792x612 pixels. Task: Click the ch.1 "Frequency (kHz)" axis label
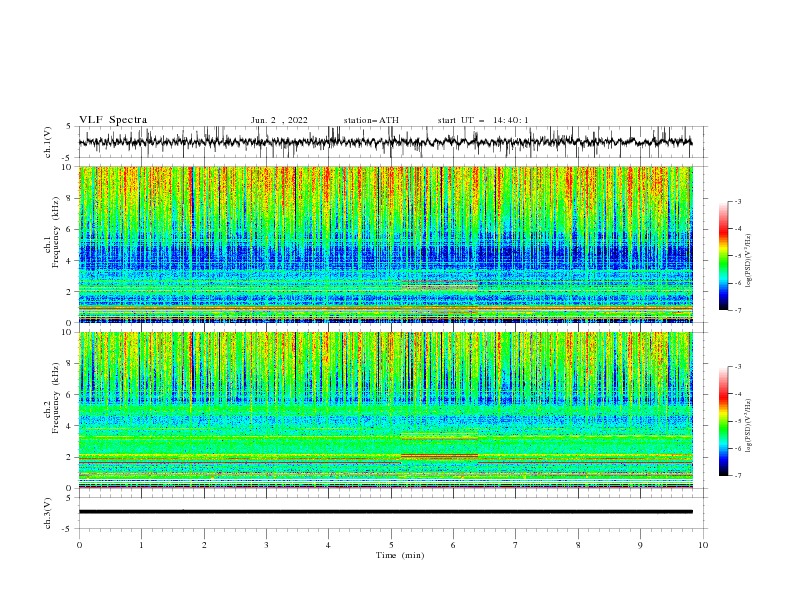coord(55,233)
